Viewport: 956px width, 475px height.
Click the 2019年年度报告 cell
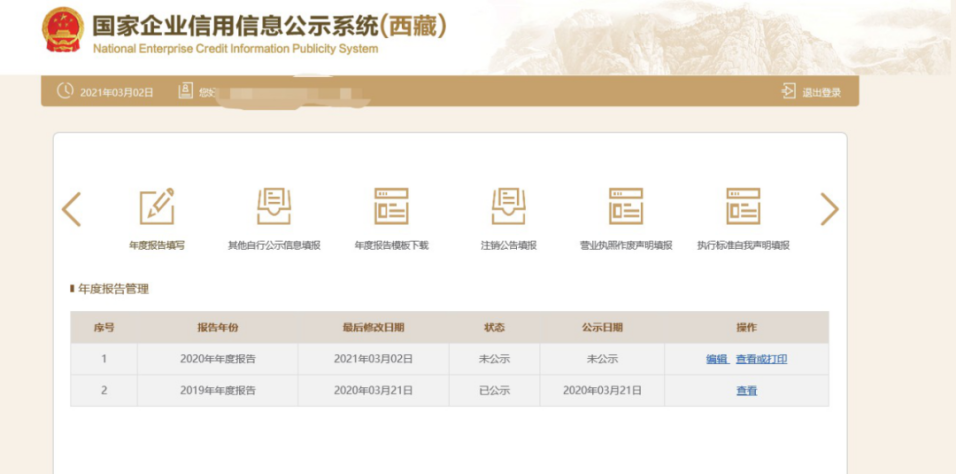pos(218,391)
